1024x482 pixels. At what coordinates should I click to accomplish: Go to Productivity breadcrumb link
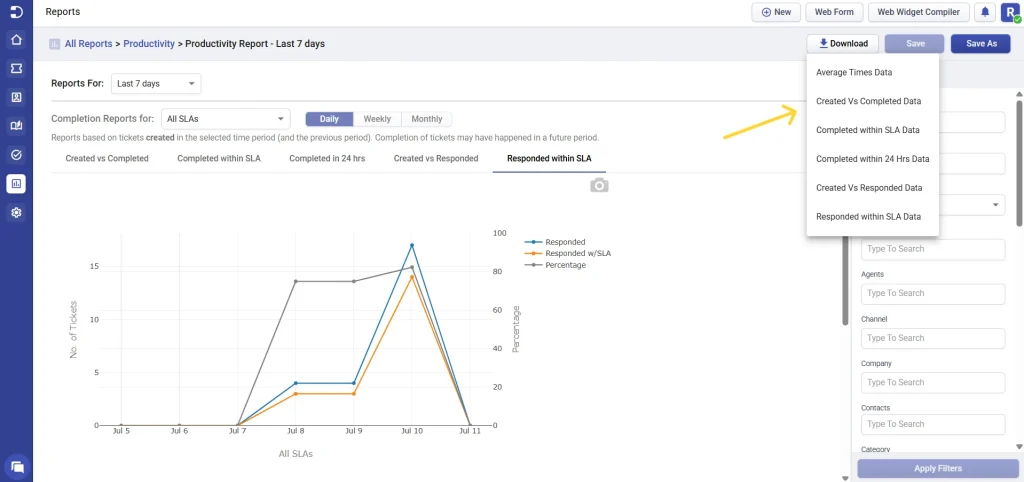149,44
